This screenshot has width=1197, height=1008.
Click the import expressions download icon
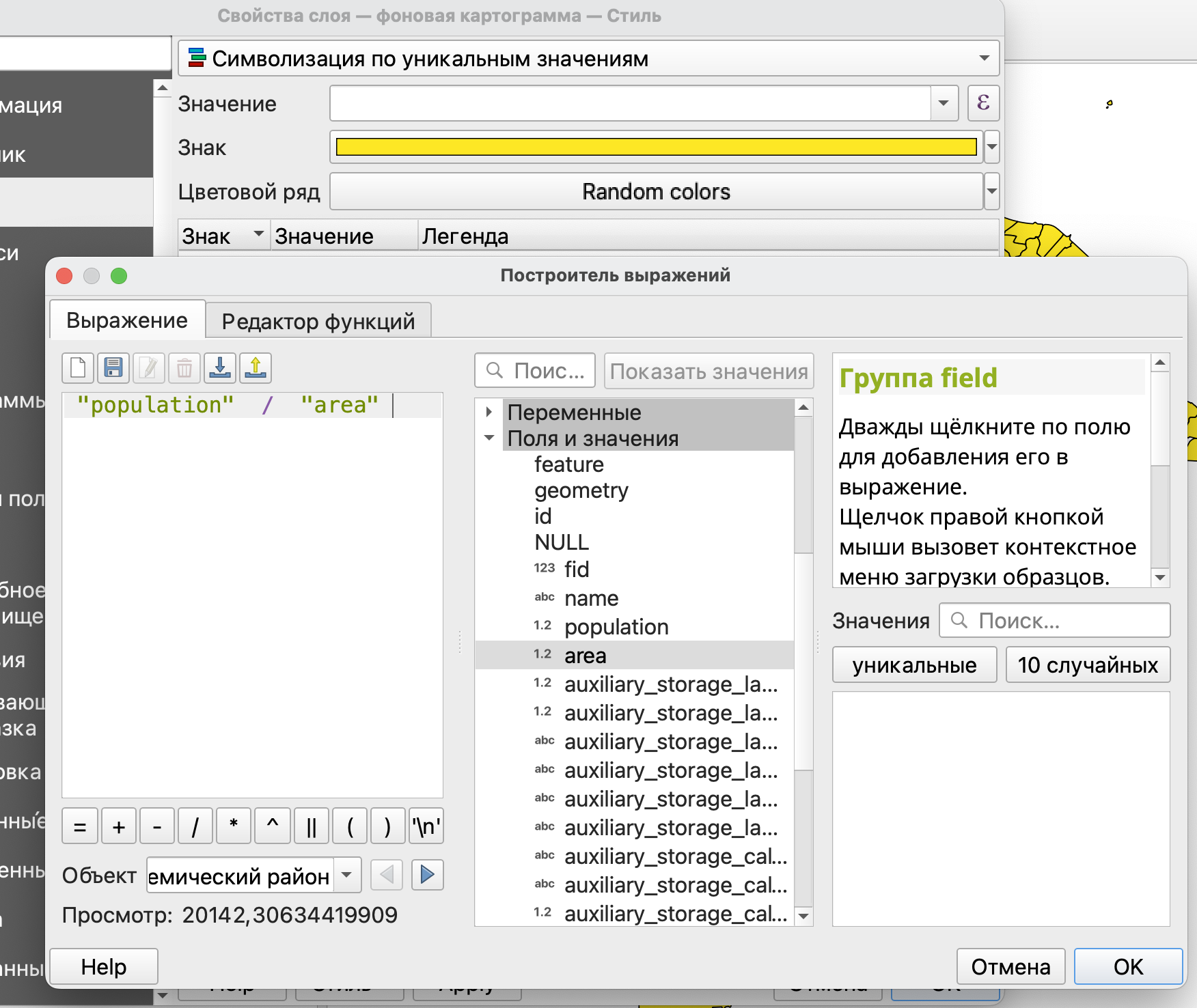220,368
